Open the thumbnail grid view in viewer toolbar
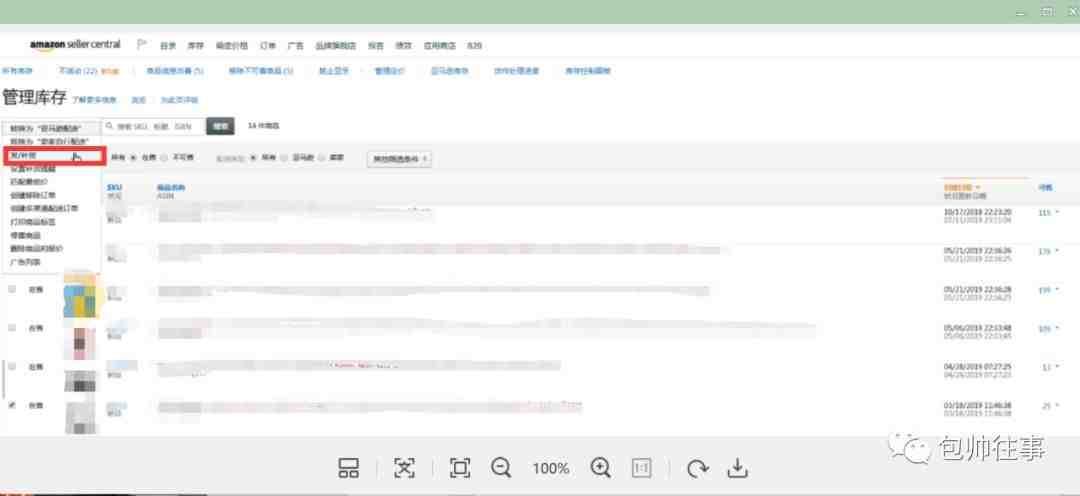This screenshot has width=1080, height=496. 349,468
